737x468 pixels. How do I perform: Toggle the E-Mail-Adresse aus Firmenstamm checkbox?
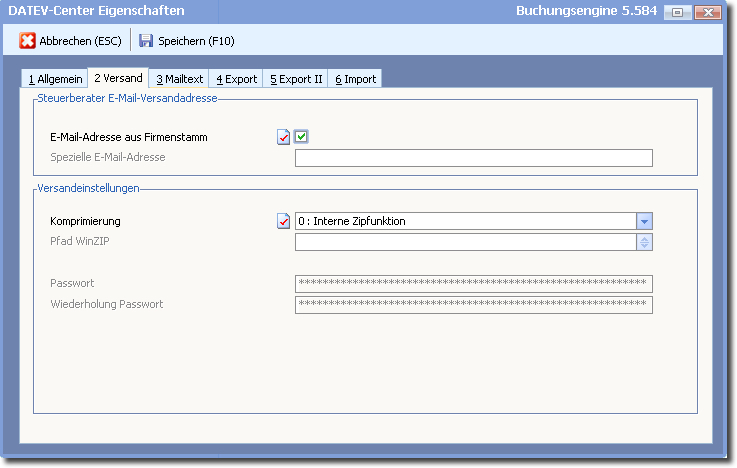tap(301, 137)
